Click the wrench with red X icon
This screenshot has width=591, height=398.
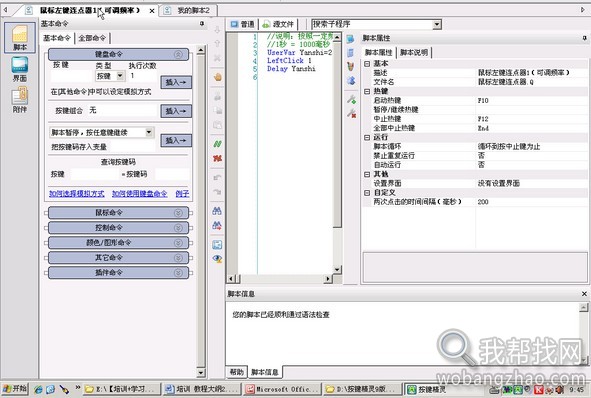(351, 113)
